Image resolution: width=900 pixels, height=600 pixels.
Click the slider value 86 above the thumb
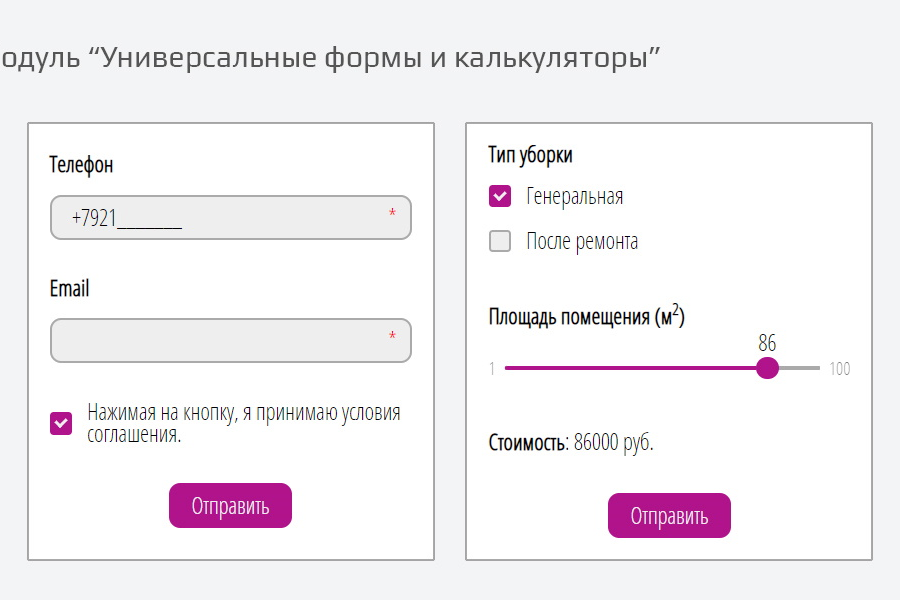767,343
